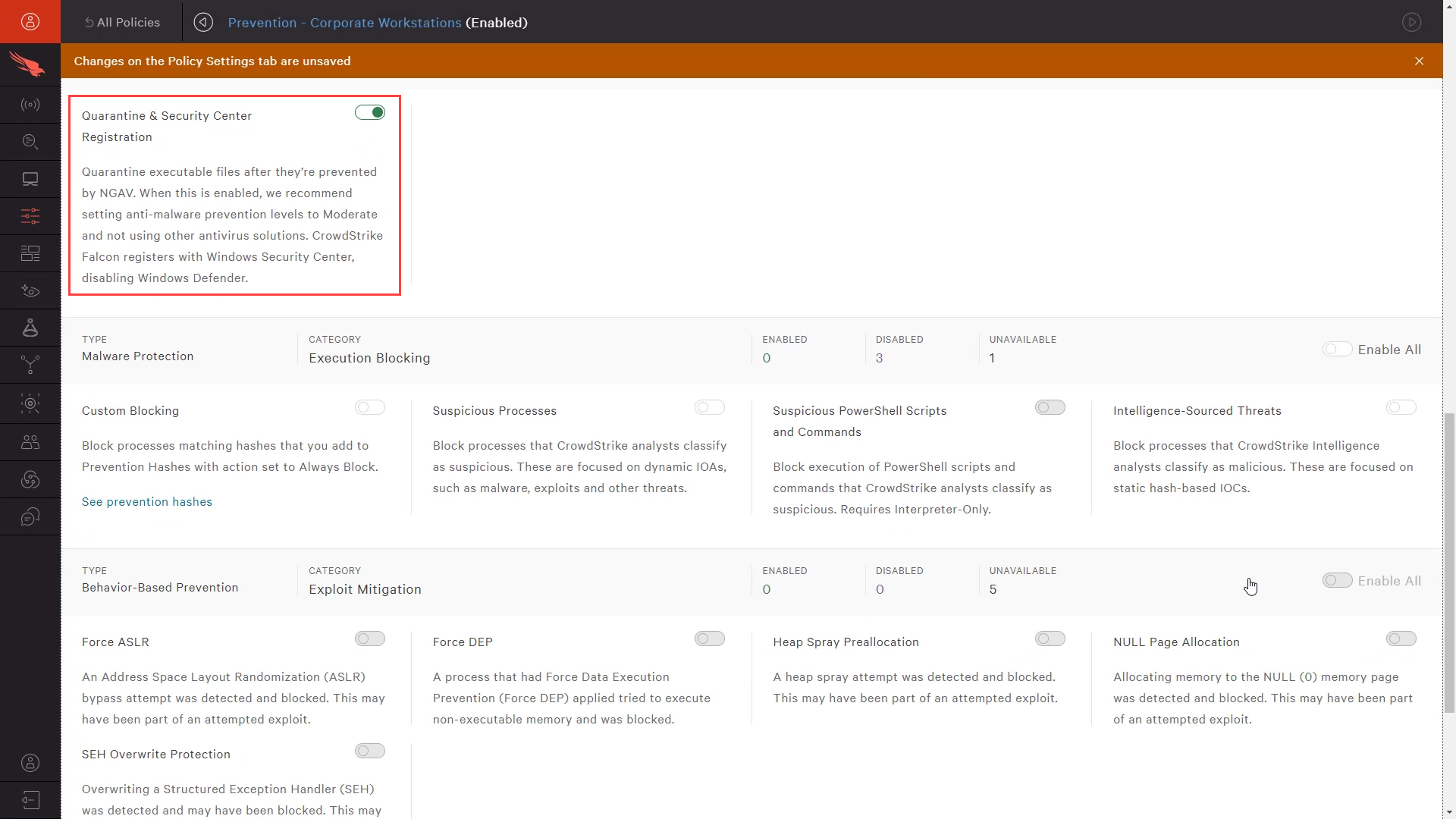Screen dimensions: 1456x819
Task: Open the Activity broadcast signal icon in sidebar
Action: point(30,105)
